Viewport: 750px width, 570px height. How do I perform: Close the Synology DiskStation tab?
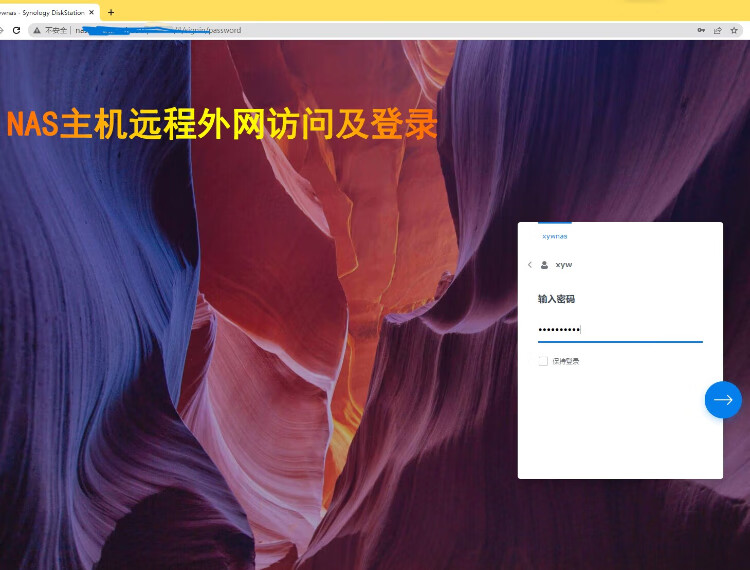(92, 11)
